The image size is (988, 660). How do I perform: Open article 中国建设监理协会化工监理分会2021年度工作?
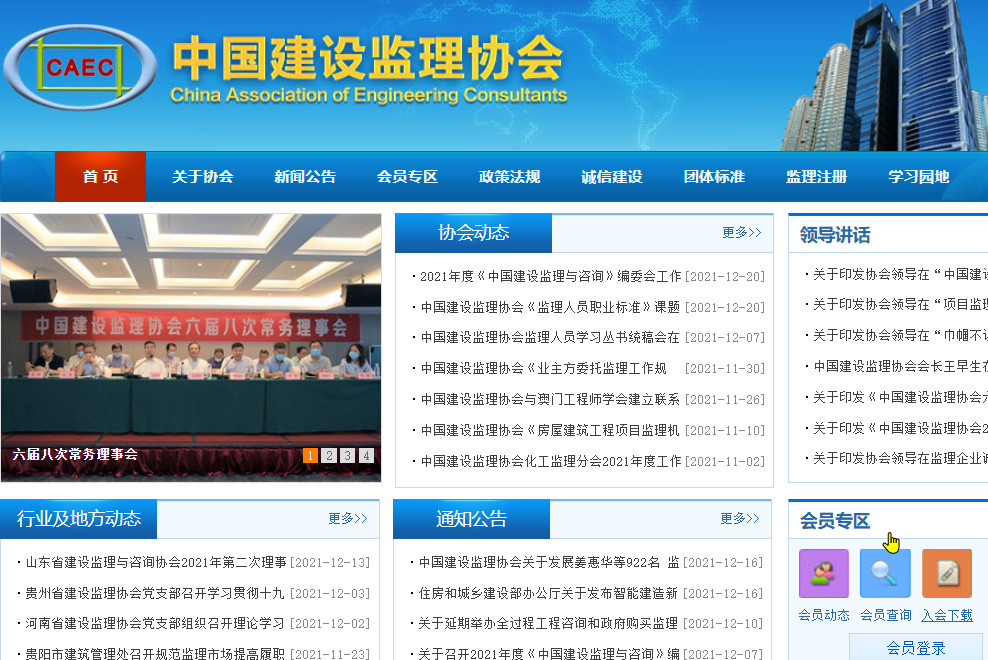(551, 461)
